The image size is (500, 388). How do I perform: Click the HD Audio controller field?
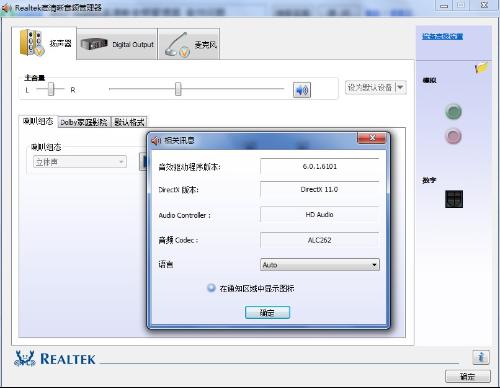click(x=319, y=215)
